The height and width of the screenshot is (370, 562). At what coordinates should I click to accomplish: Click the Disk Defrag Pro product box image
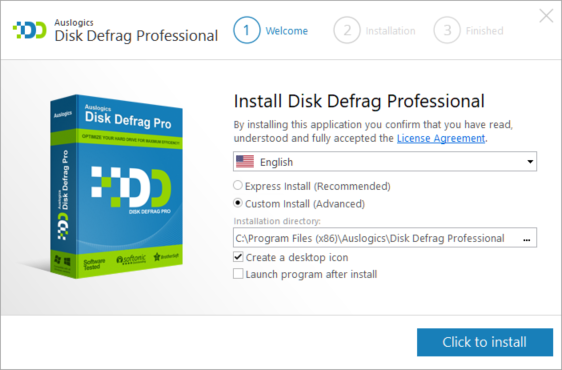(x=116, y=186)
